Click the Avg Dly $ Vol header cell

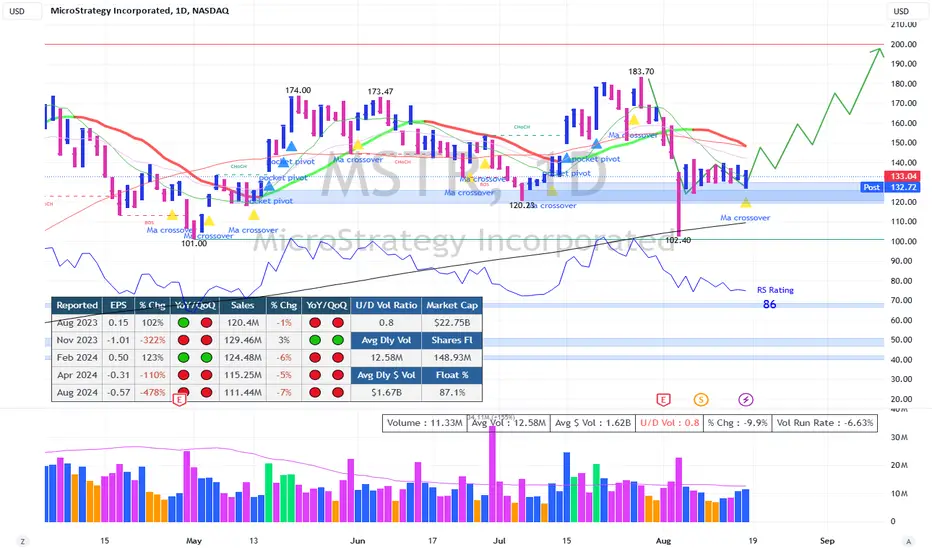386,375
